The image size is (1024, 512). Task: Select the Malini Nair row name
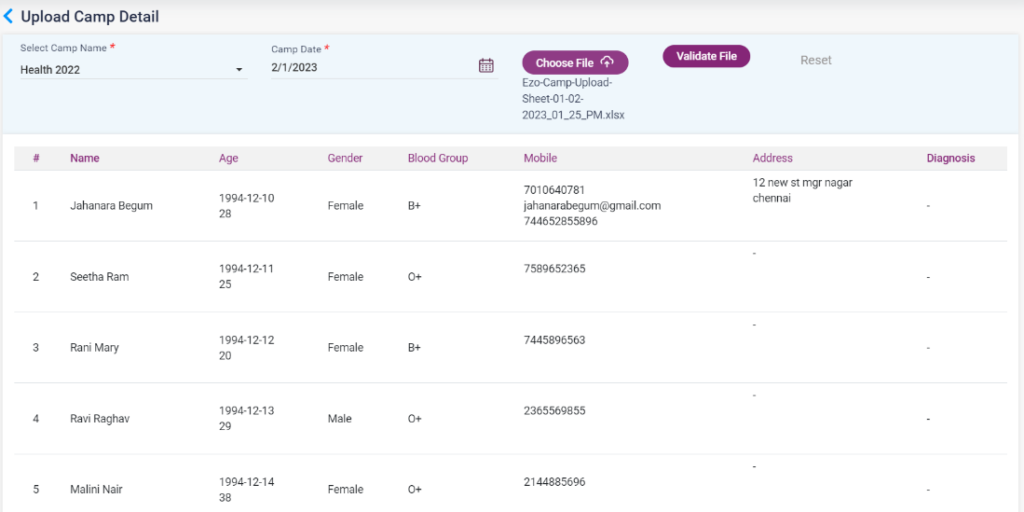click(96, 490)
